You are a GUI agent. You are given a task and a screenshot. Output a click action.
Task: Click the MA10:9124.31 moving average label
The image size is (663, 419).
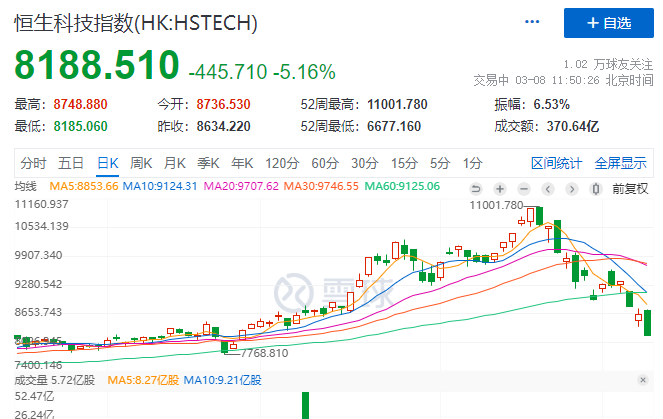click(160, 186)
